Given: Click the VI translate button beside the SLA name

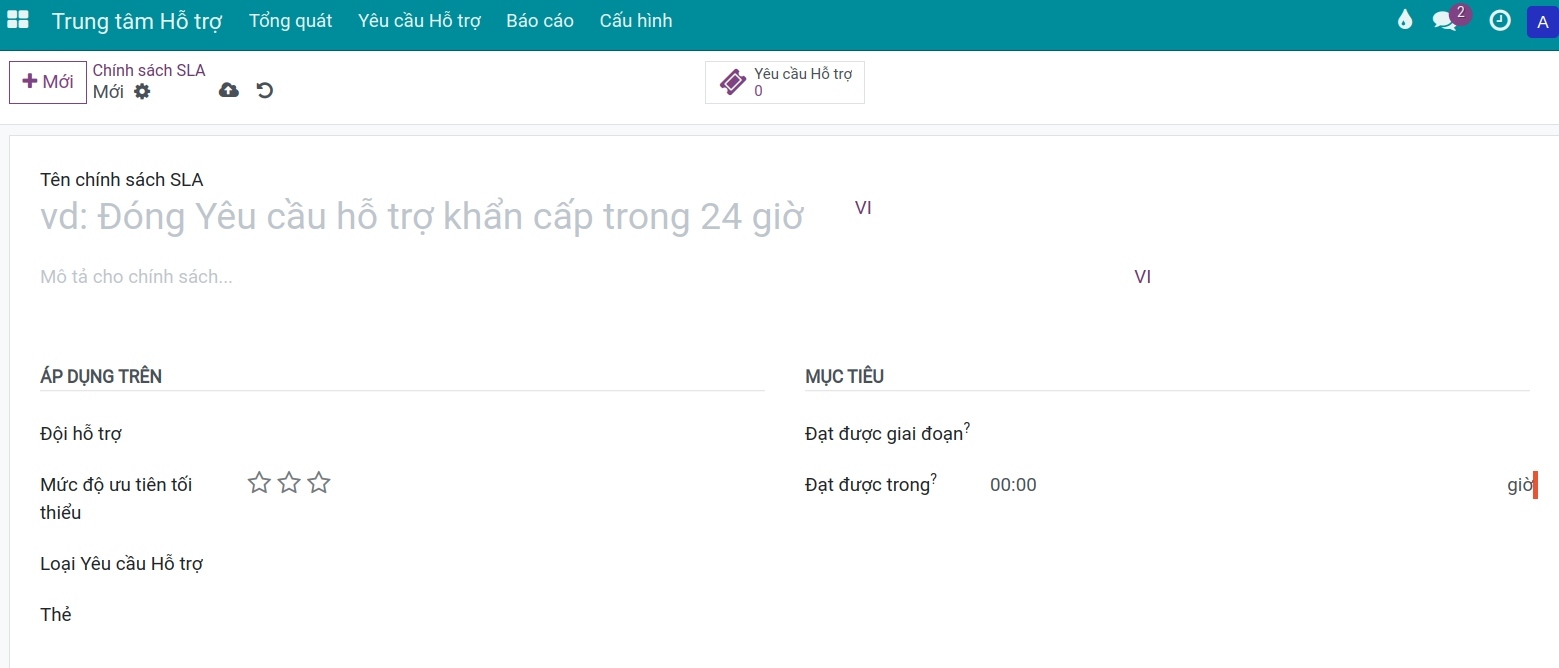Looking at the screenshot, I should click(x=863, y=208).
